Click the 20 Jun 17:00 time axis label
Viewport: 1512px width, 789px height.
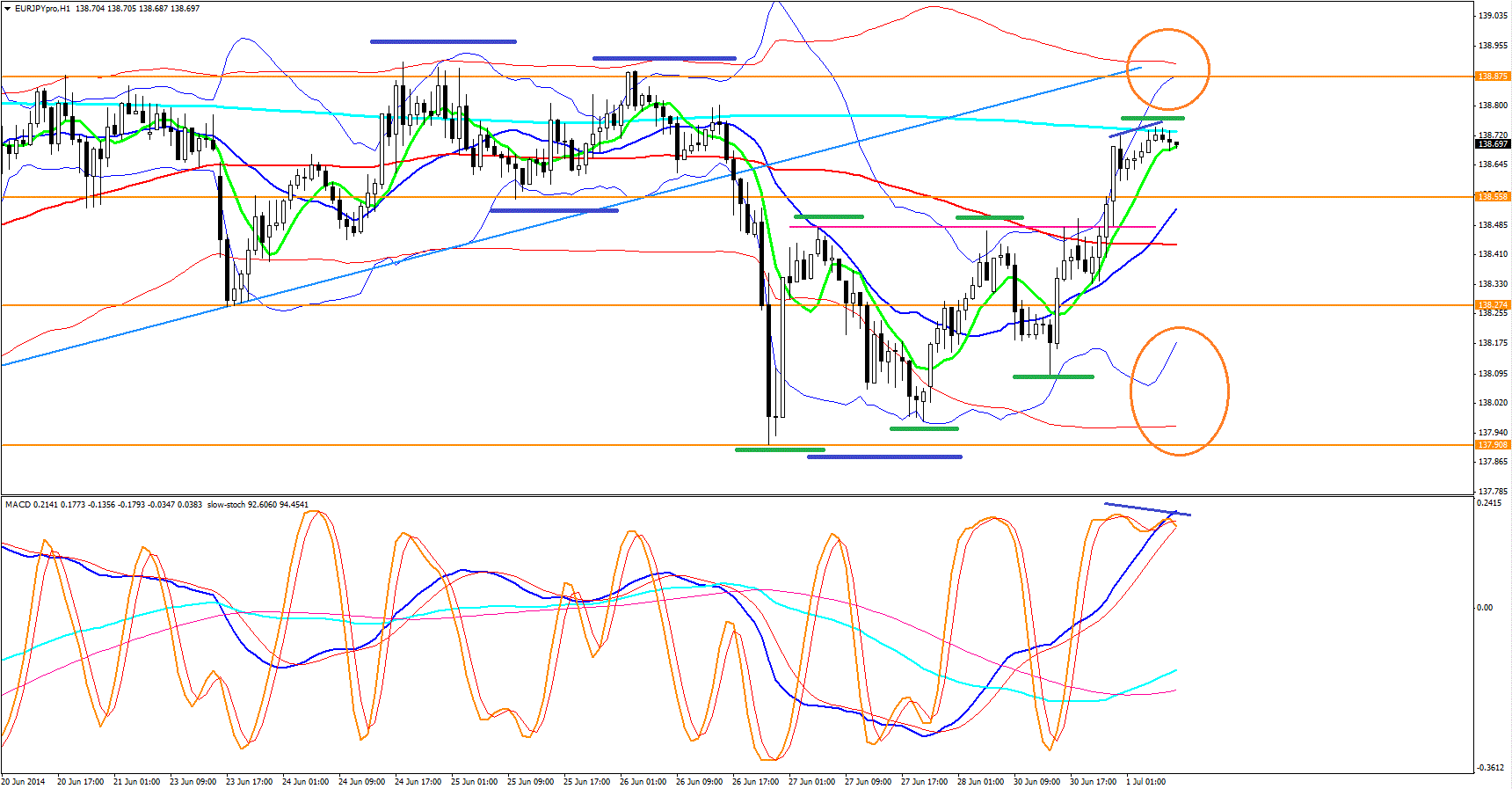(80, 782)
